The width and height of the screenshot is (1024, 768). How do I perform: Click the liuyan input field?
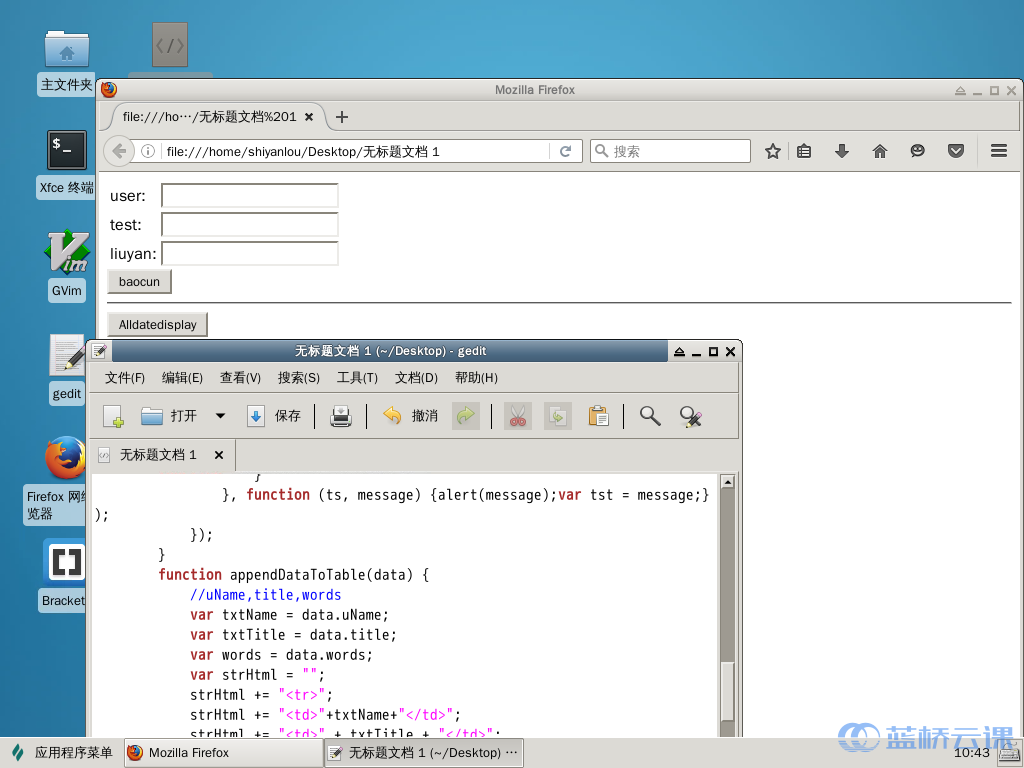click(x=249, y=253)
